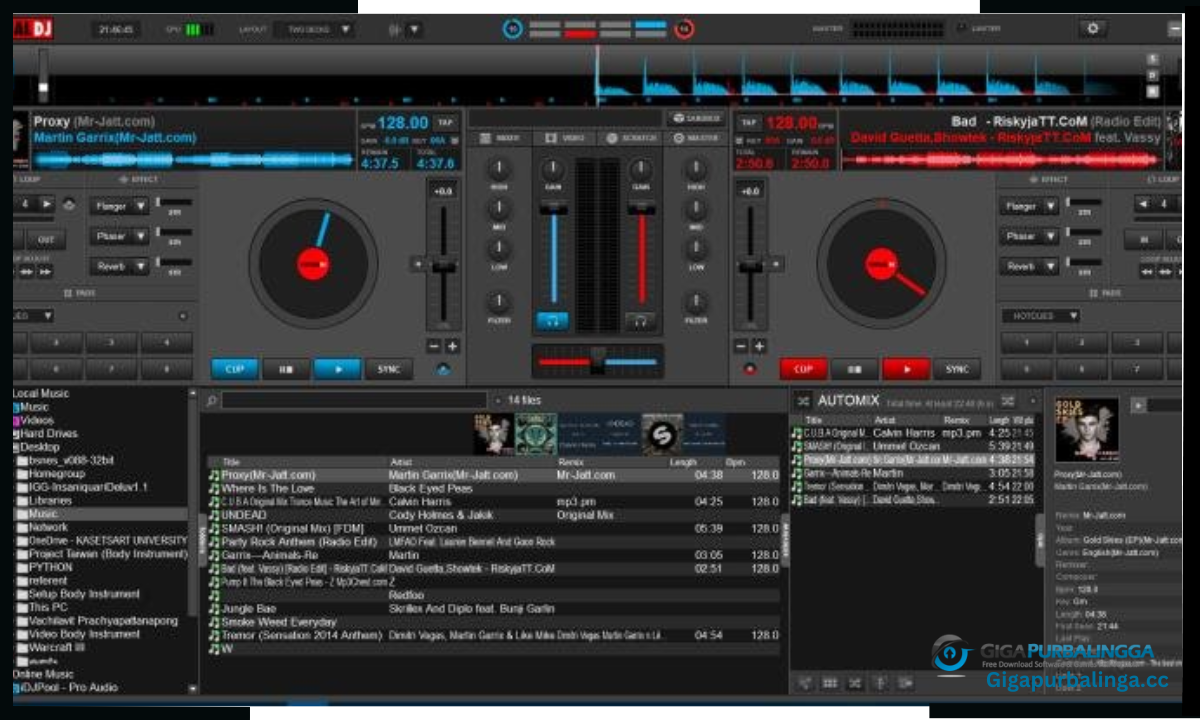The image size is (1200, 720).
Task: Click the pitch plus button on the right deck
Action: click(x=761, y=346)
